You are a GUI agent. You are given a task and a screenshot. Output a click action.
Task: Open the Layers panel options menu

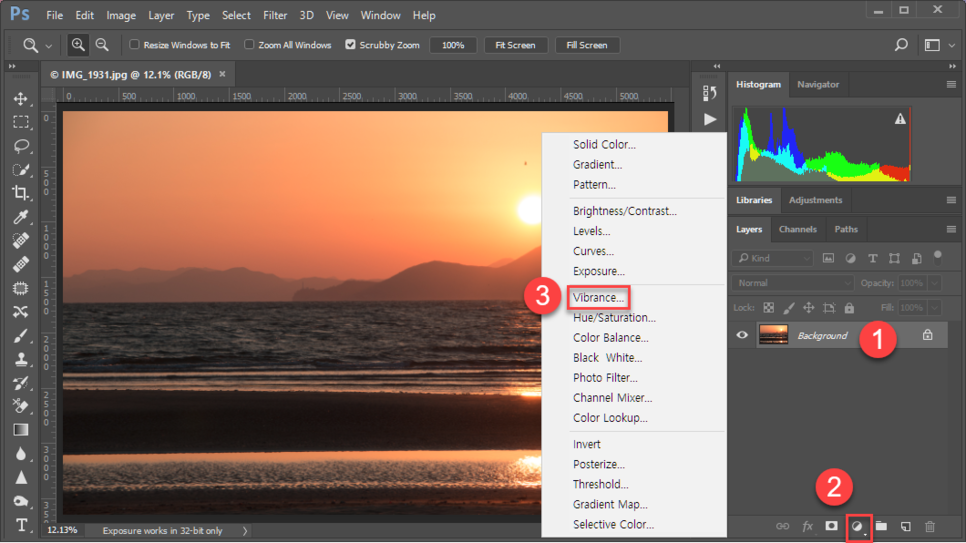point(951,229)
